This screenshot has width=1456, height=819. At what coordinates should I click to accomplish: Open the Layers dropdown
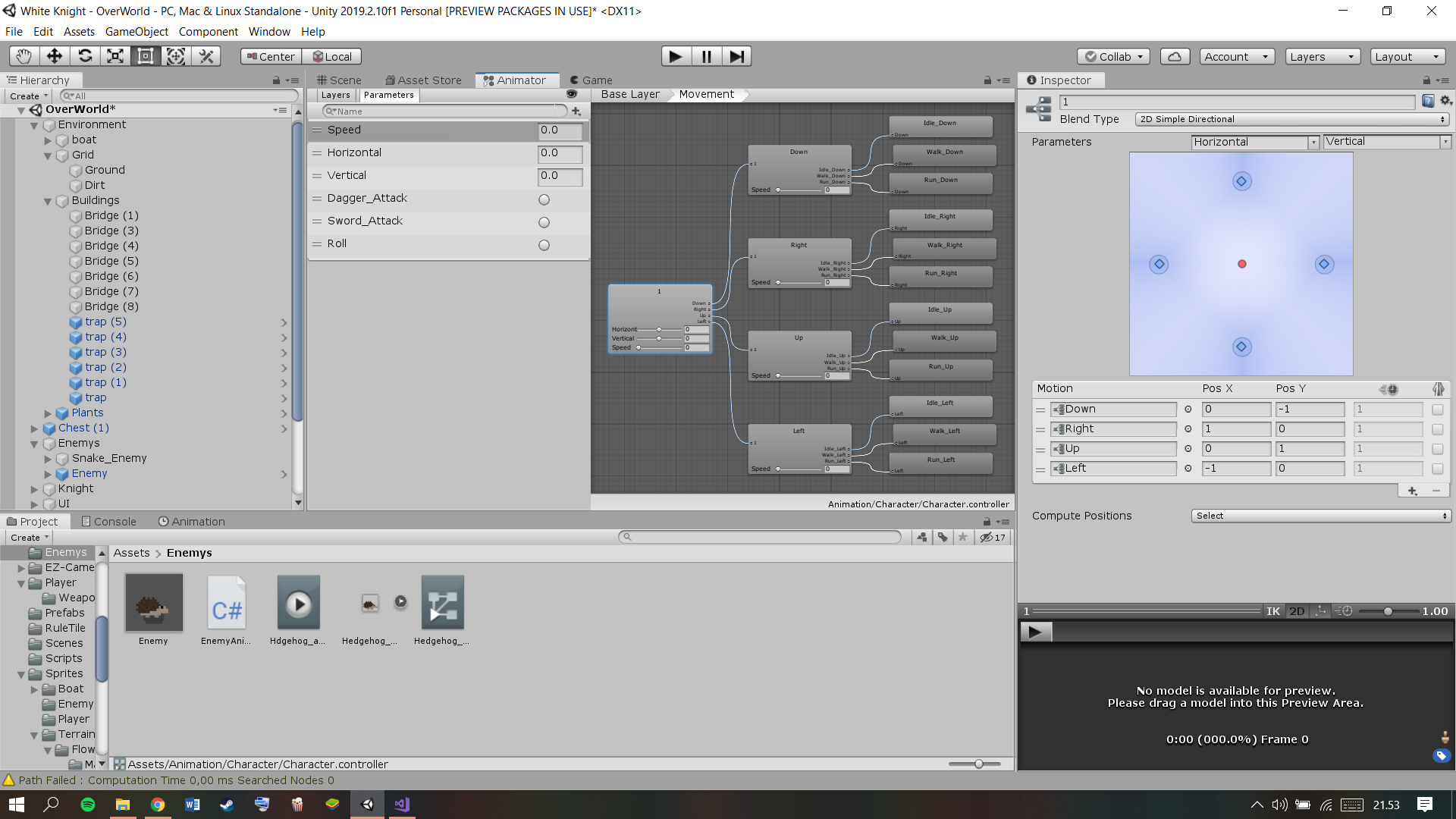coord(1323,57)
